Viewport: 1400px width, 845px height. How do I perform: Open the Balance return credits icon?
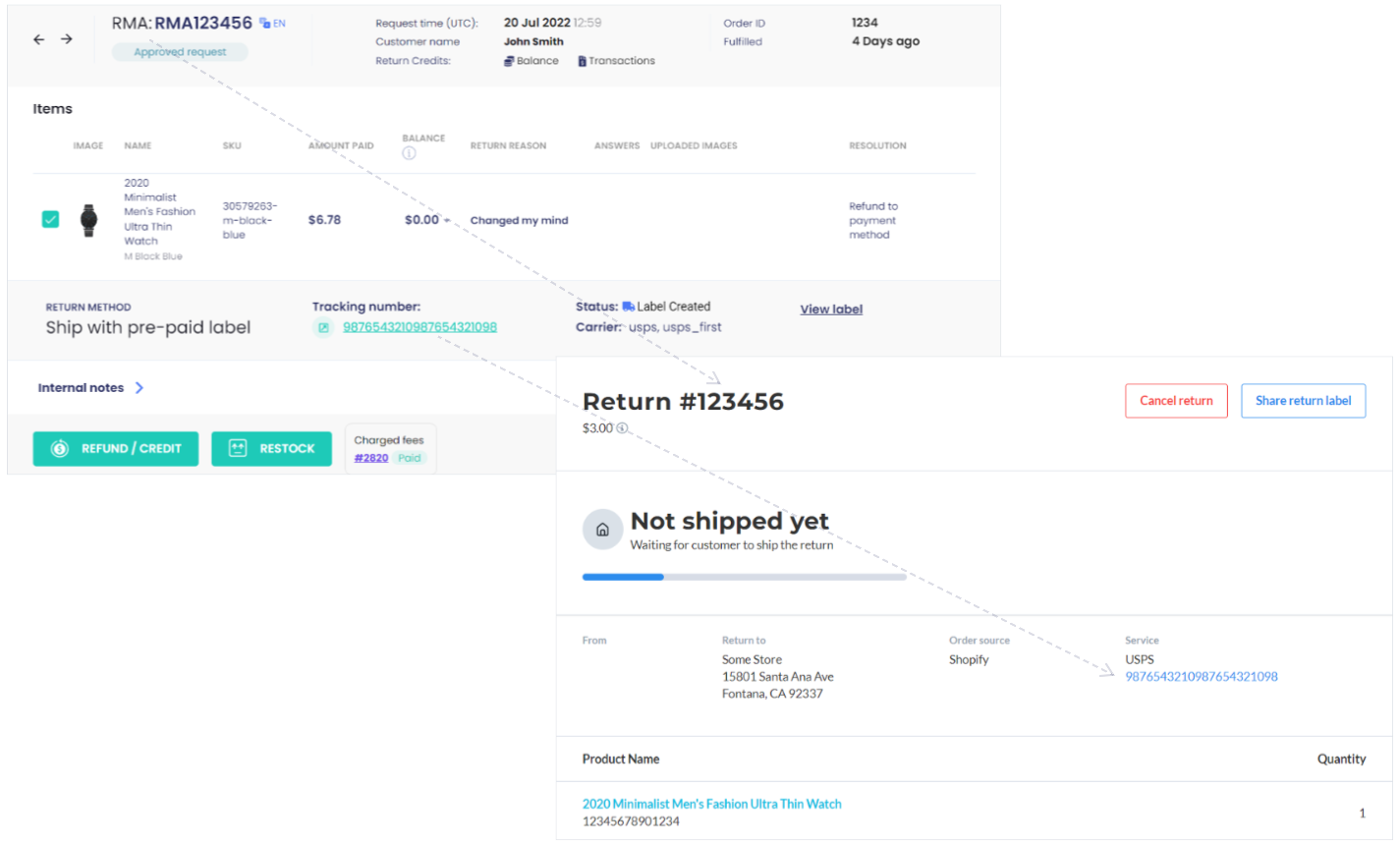point(506,60)
